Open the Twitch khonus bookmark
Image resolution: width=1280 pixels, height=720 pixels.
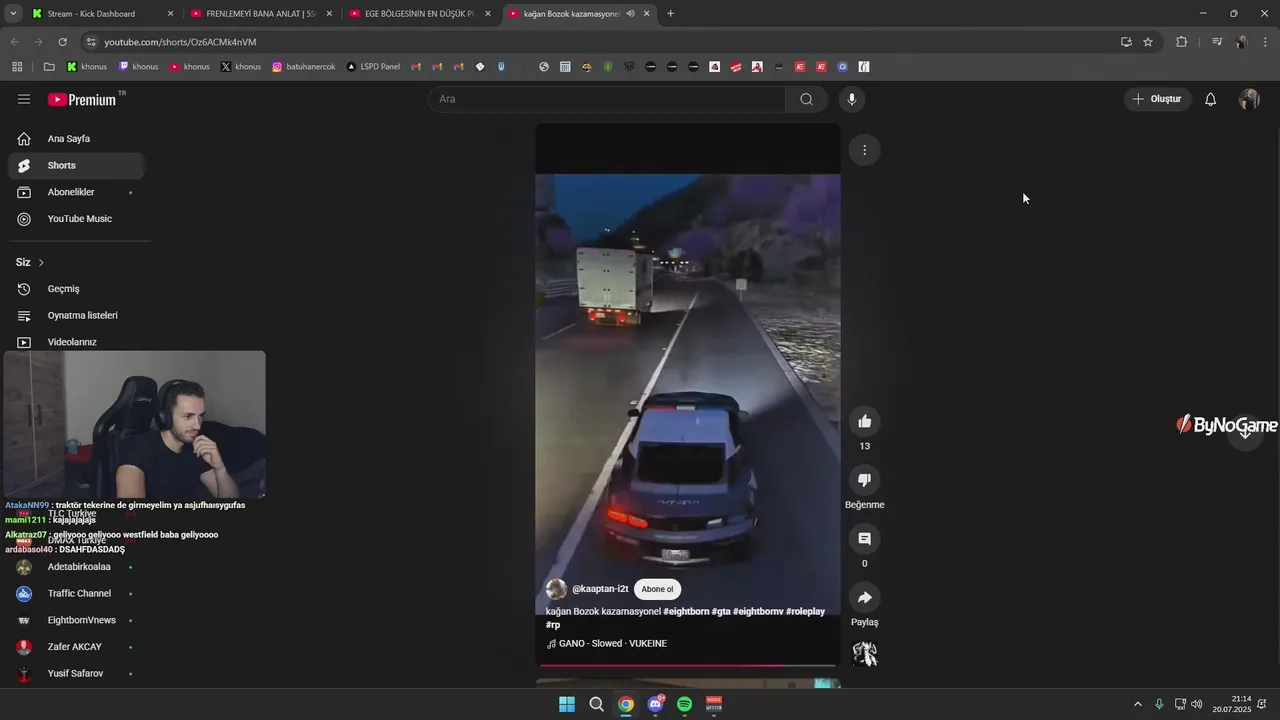click(x=138, y=67)
